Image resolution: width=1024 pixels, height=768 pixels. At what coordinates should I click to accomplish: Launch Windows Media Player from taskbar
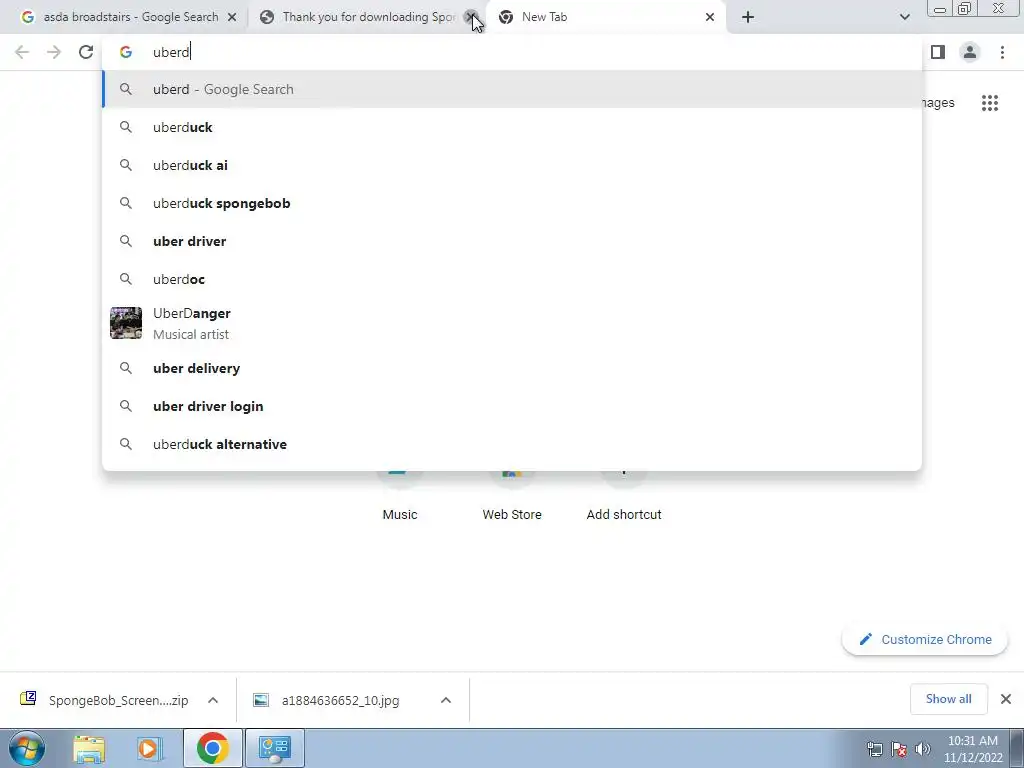point(148,749)
